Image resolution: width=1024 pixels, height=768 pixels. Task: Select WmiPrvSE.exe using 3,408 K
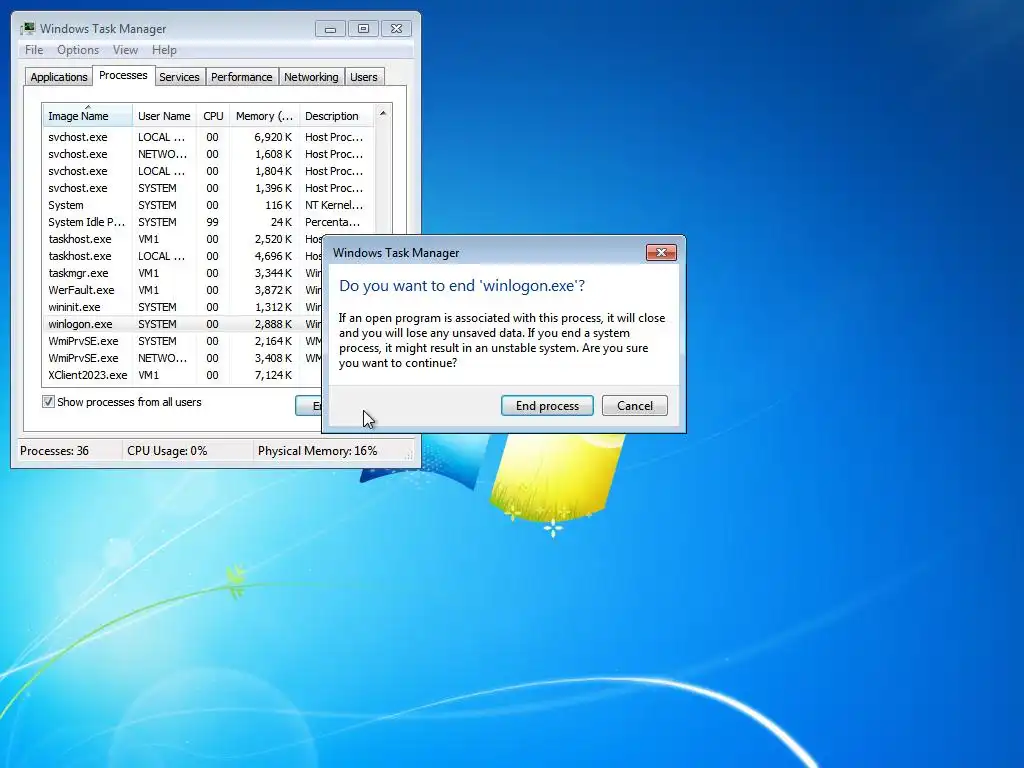point(183,358)
